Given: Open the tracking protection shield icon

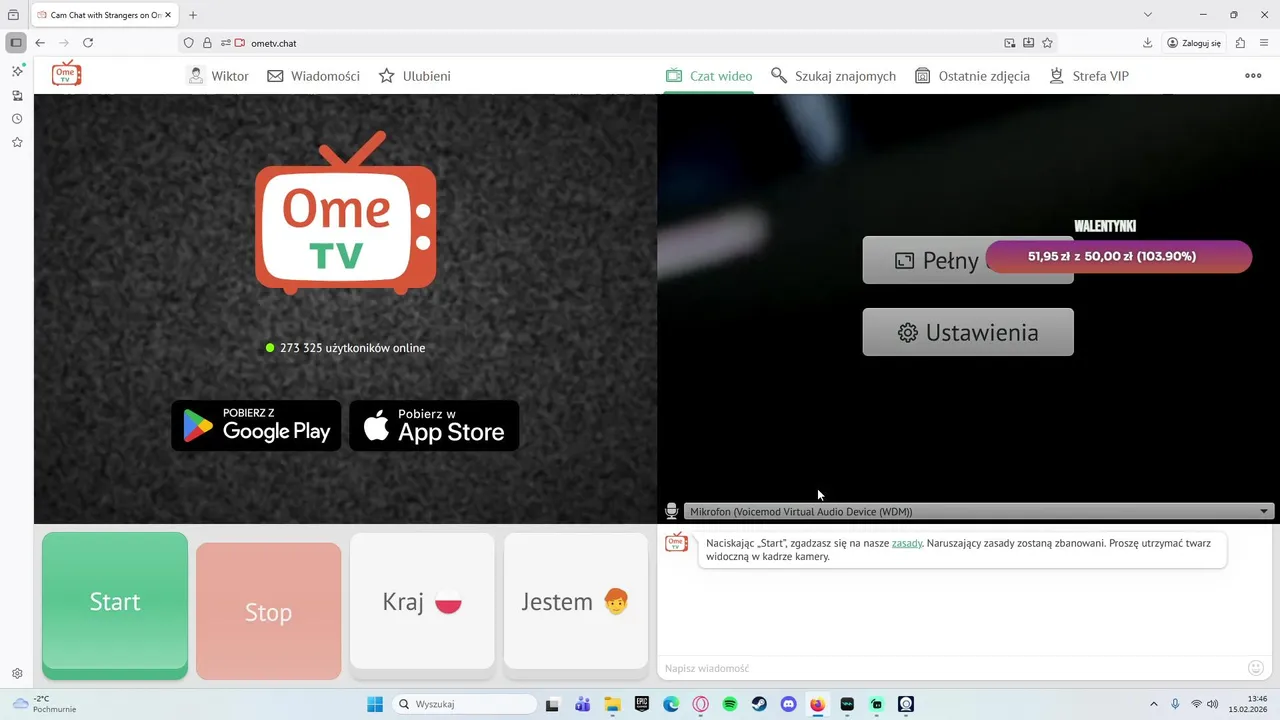Looking at the screenshot, I should click(188, 43).
